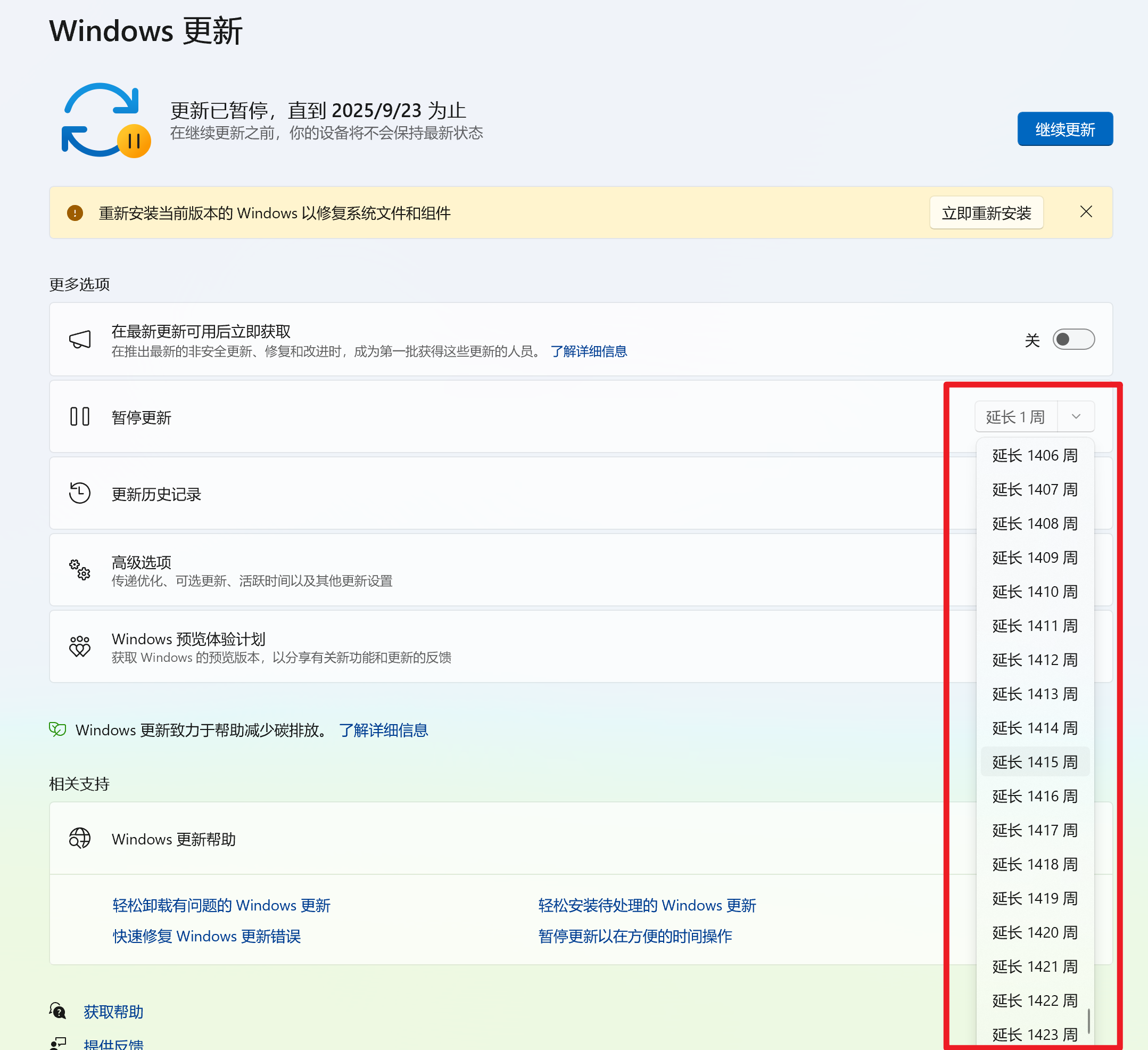The height and width of the screenshot is (1050, 1148).
Task: Open 了解详细信息 link about carbon emissions
Action: (383, 730)
